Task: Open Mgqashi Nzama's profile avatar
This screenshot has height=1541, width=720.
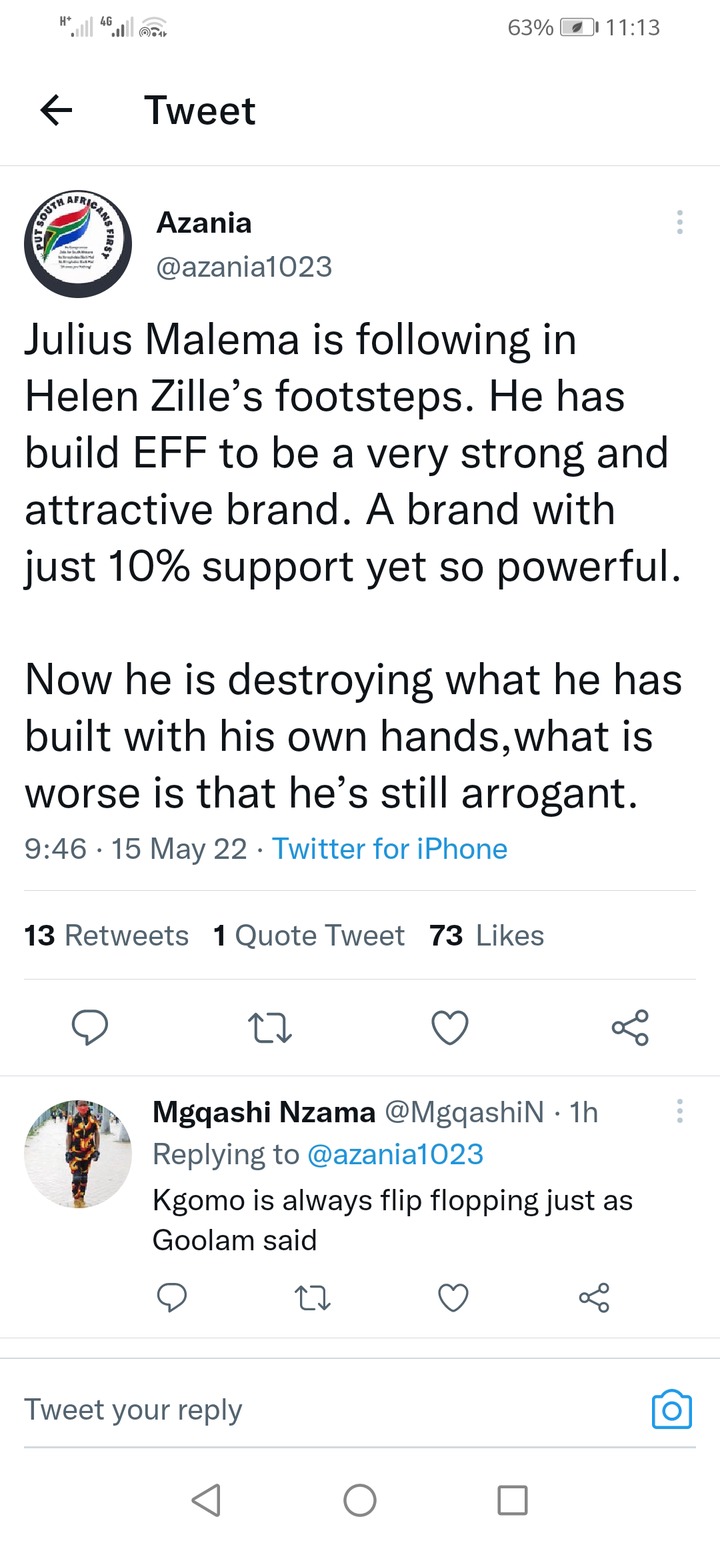Action: tap(78, 1154)
